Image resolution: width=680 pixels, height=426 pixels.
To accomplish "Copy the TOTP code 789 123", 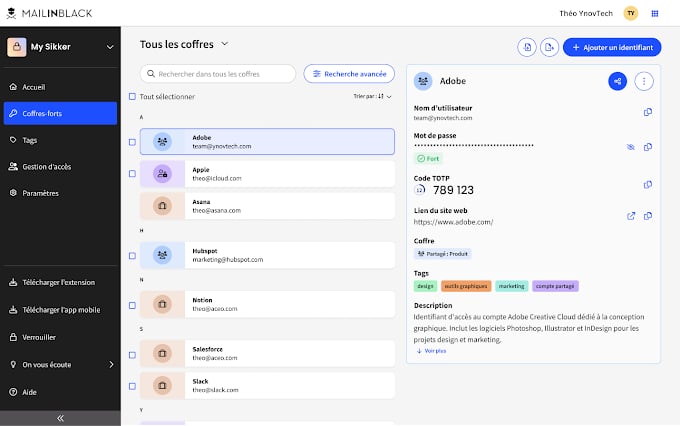I will tap(648, 185).
